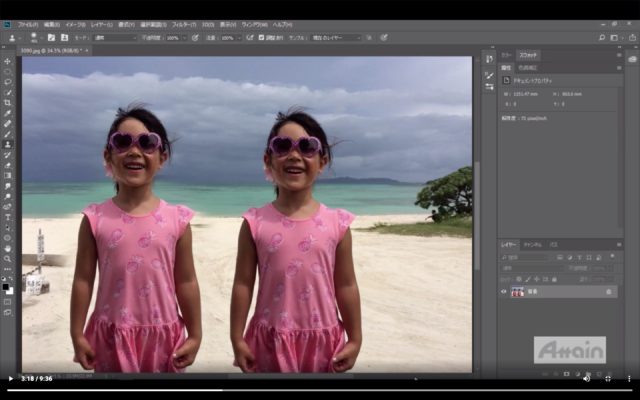Image resolution: width=640 pixels, height=400 pixels.
Task: Enter video fullscreen mode
Action: [608, 379]
